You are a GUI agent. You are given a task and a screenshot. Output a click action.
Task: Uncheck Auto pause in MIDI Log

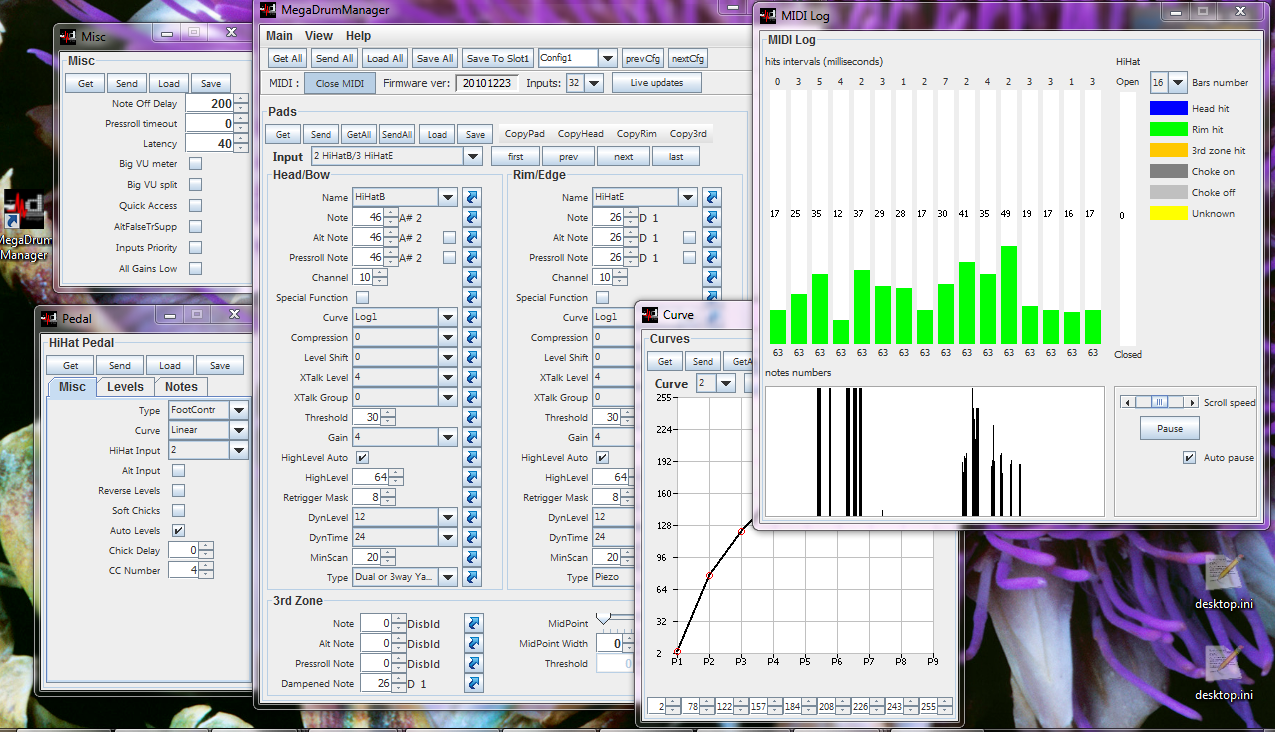coord(1189,458)
